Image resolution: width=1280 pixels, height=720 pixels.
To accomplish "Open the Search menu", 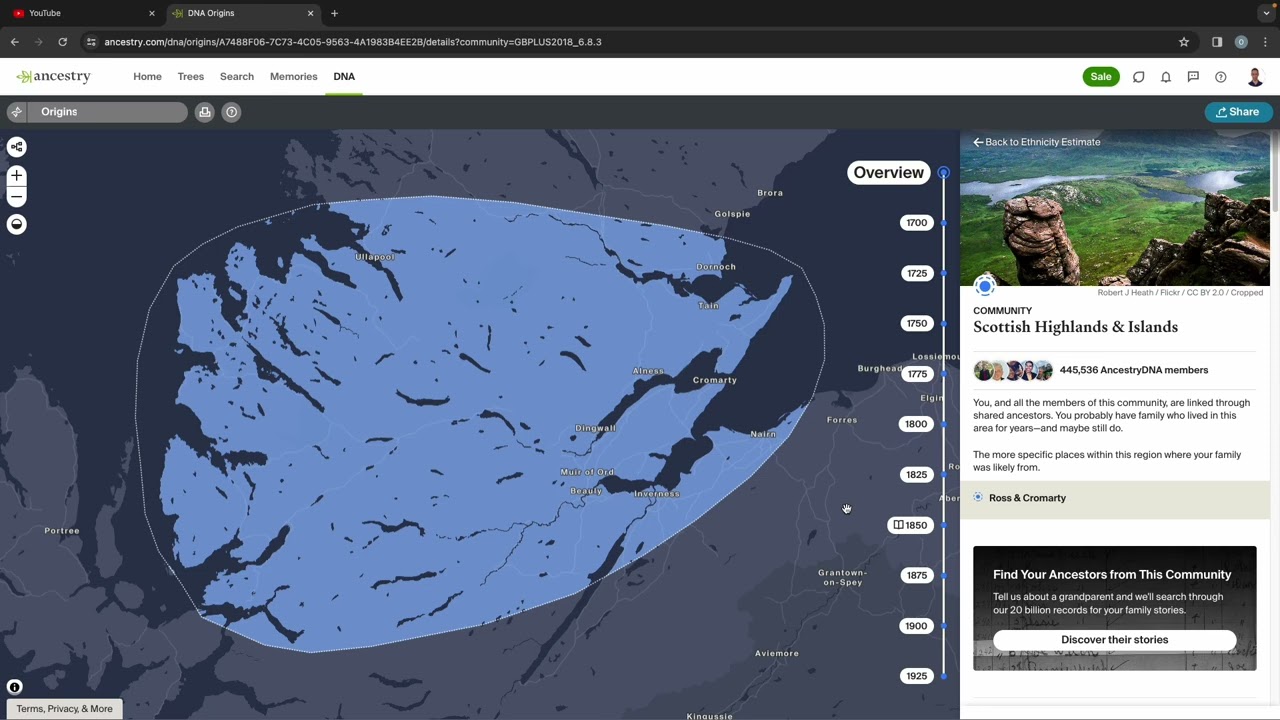I will (237, 77).
